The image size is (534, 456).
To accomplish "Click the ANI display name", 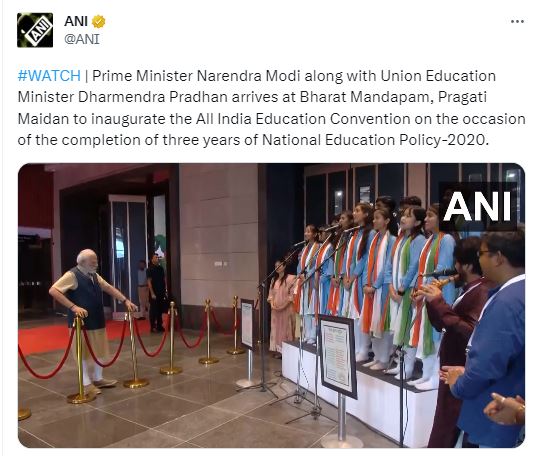I will point(76,21).
